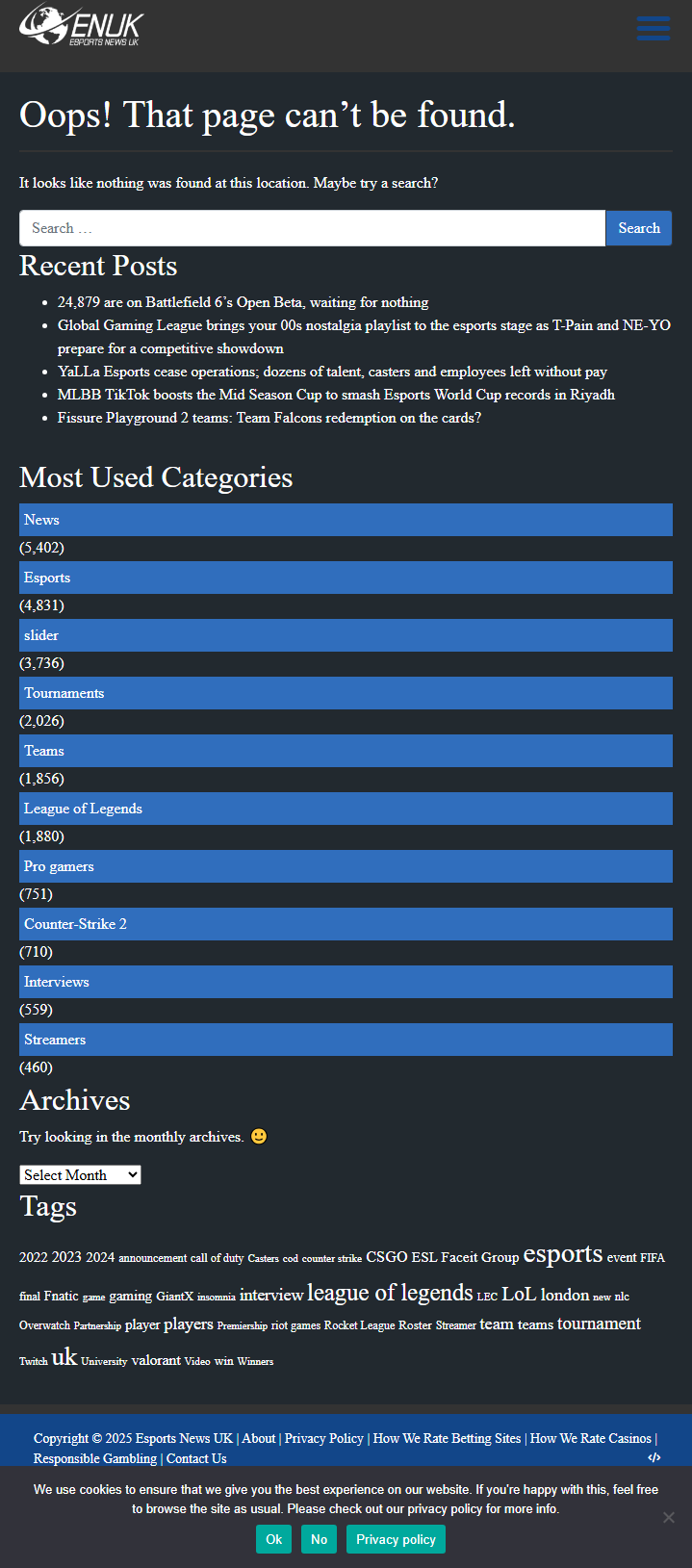Click the code brackets icon in the footer
Screen dimensions: 692x1568
pos(654,1457)
